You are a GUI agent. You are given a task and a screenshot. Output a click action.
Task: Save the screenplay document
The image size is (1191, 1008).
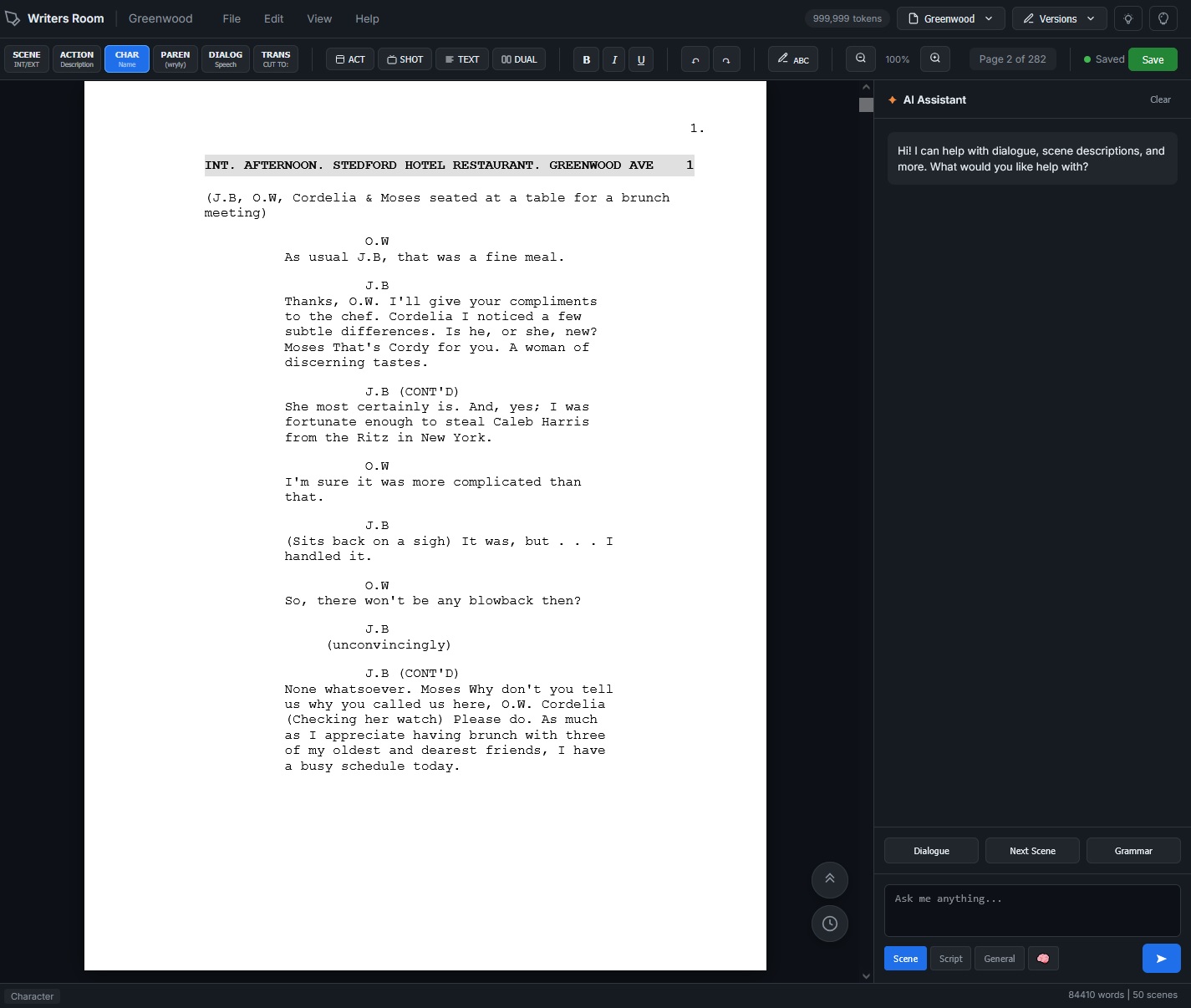coord(1153,59)
